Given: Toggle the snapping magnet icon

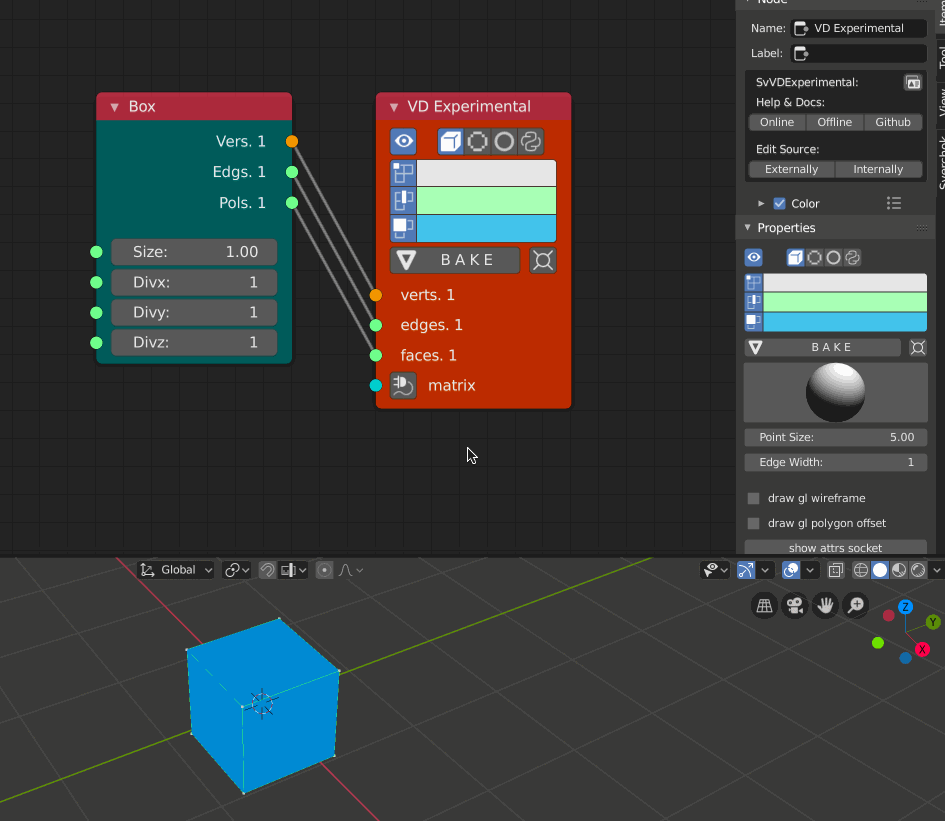Looking at the screenshot, I should (267, 570).
